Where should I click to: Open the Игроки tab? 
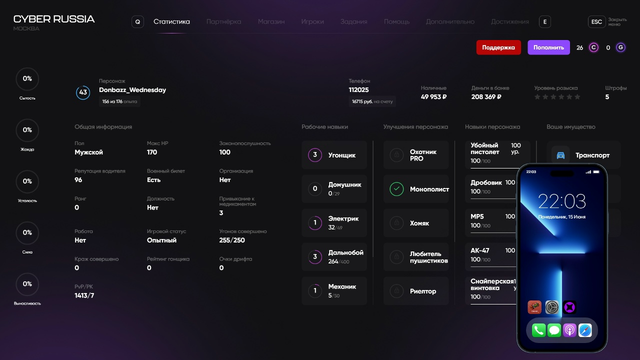point(313,22)
